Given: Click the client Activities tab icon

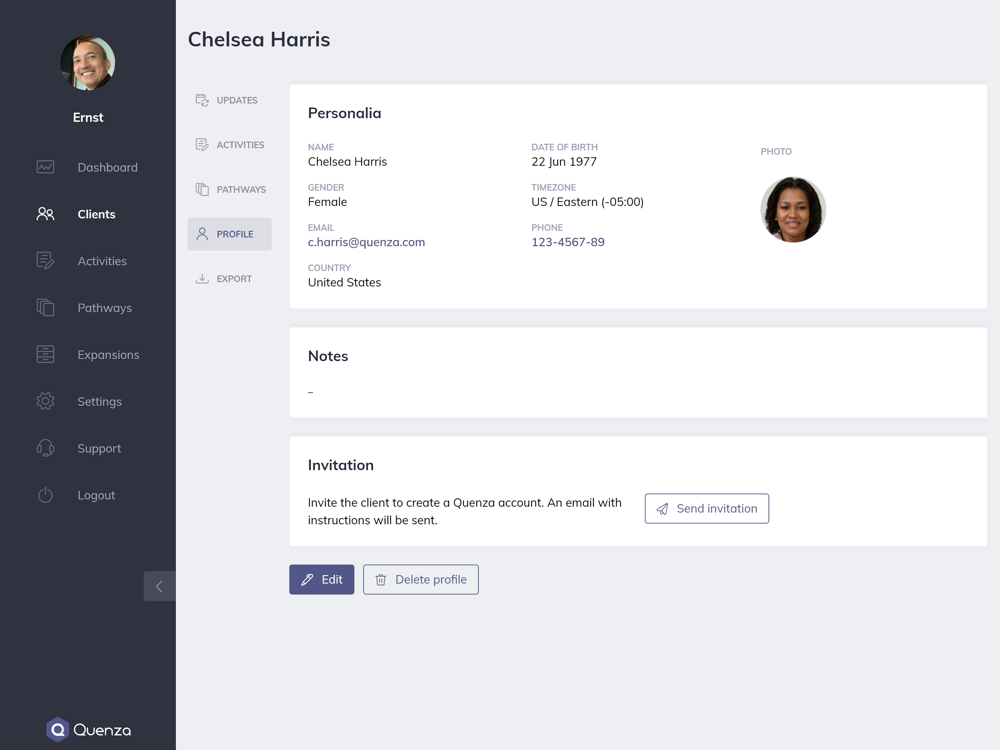Looking at the screenshot, I should pos(202,145).
